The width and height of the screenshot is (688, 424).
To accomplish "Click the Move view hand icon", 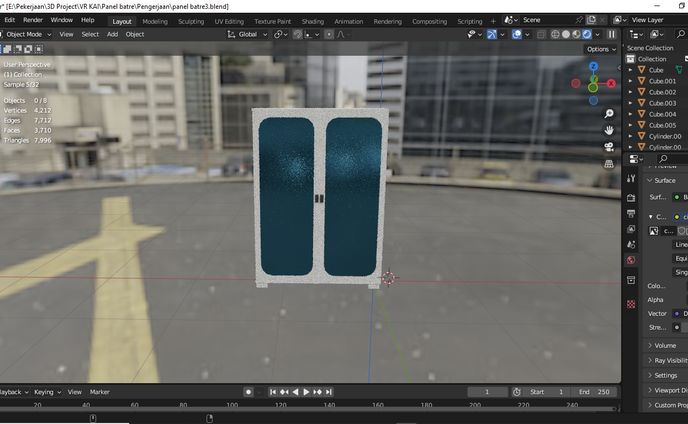I will pyautogui.click(x=609, y=130).
